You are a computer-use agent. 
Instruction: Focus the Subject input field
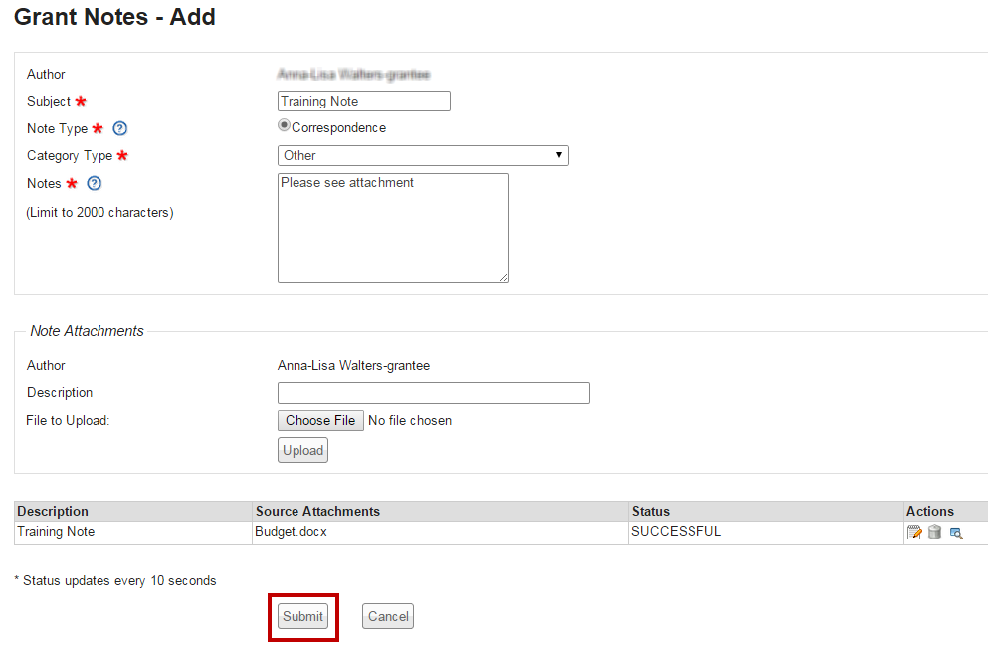click(364, 101)
